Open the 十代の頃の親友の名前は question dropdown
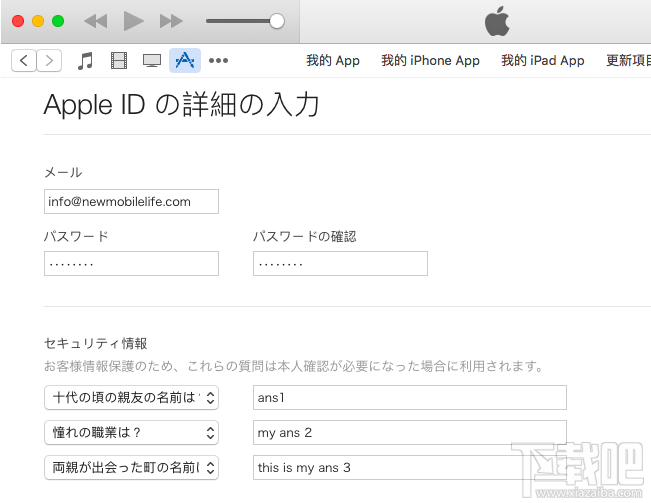This screenshot has width=651, height=503. (x=131, y=398)
